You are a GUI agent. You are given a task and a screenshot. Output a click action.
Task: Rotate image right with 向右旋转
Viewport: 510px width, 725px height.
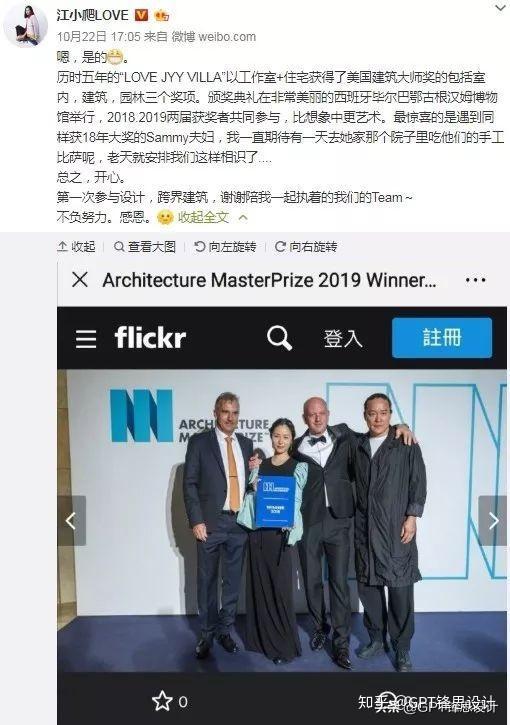306,246
